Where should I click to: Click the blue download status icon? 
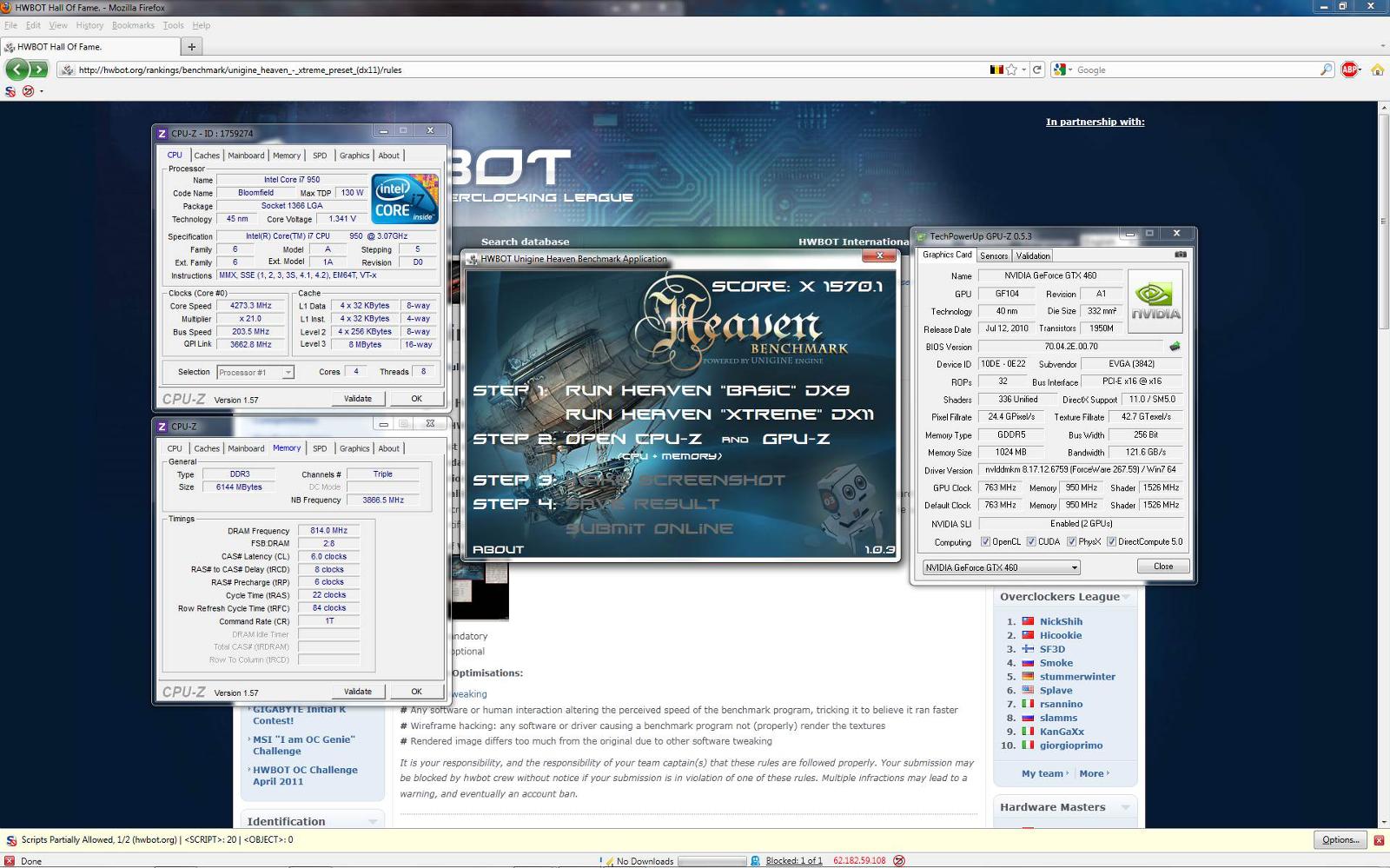755,860
